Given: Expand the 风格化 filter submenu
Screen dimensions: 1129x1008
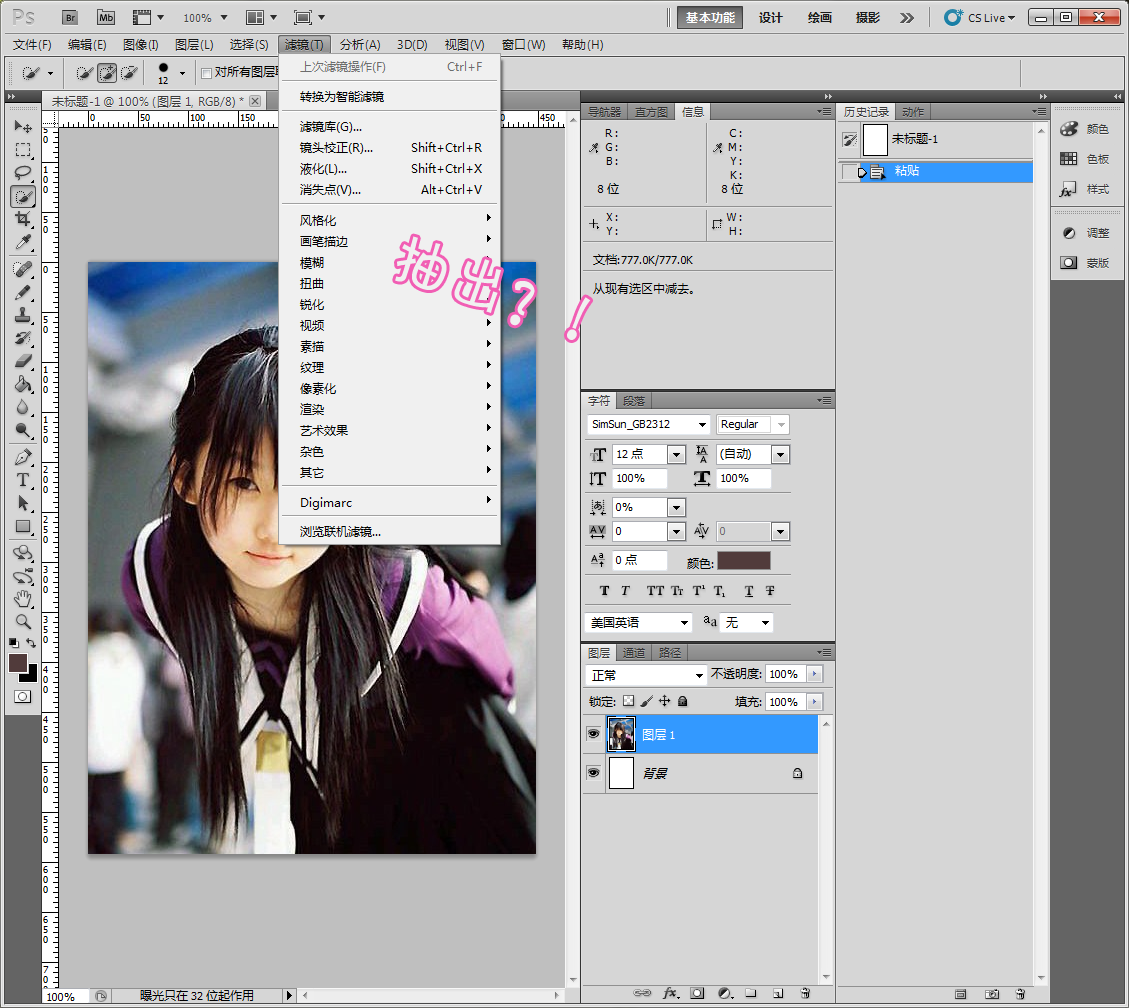Looking at the screenshot, I should pos(390,220).
